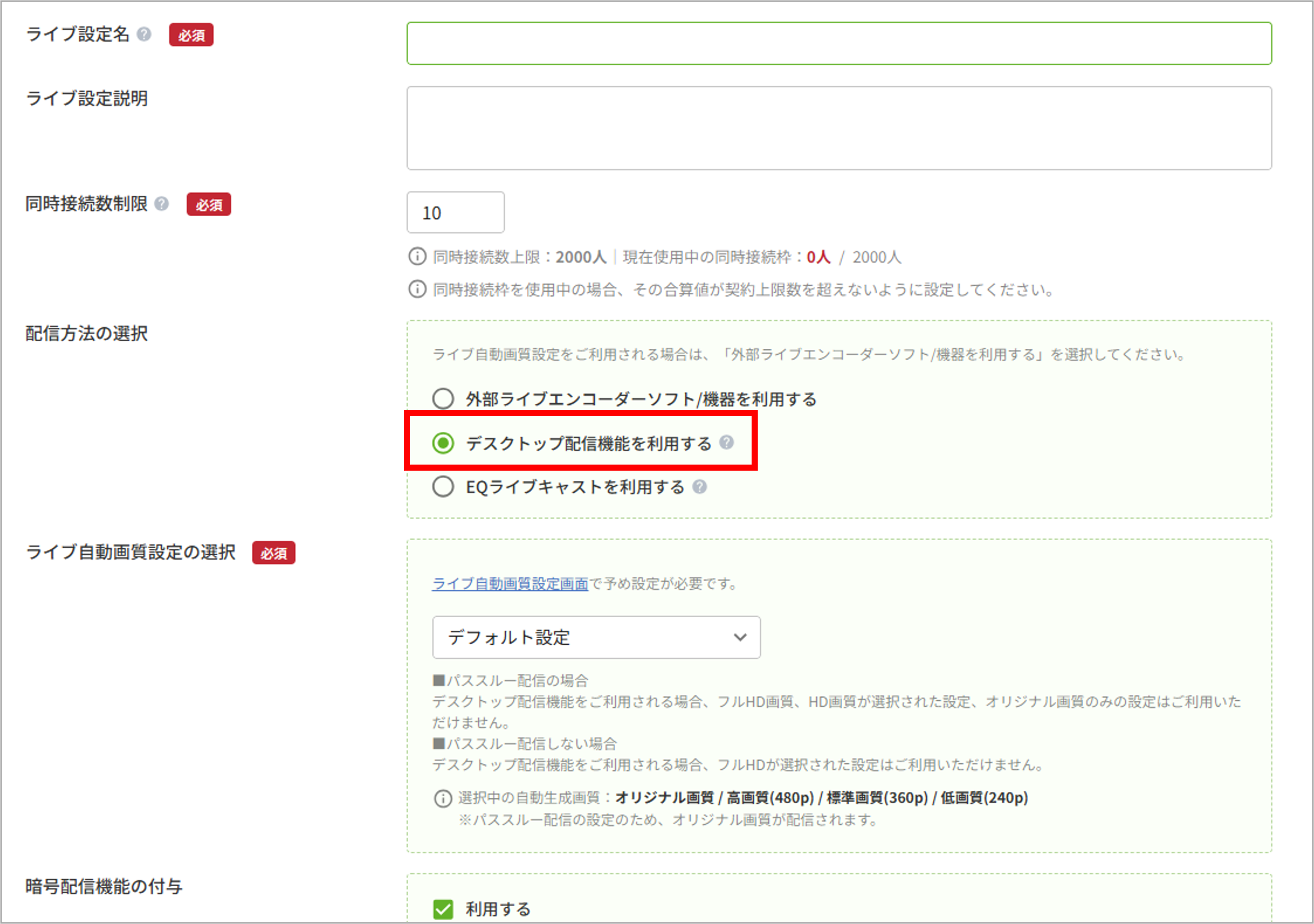This screenshot has height=924, width=1314.
Task: Click the 必須 badge beside ライブ設定名
Action: [191, 35]
